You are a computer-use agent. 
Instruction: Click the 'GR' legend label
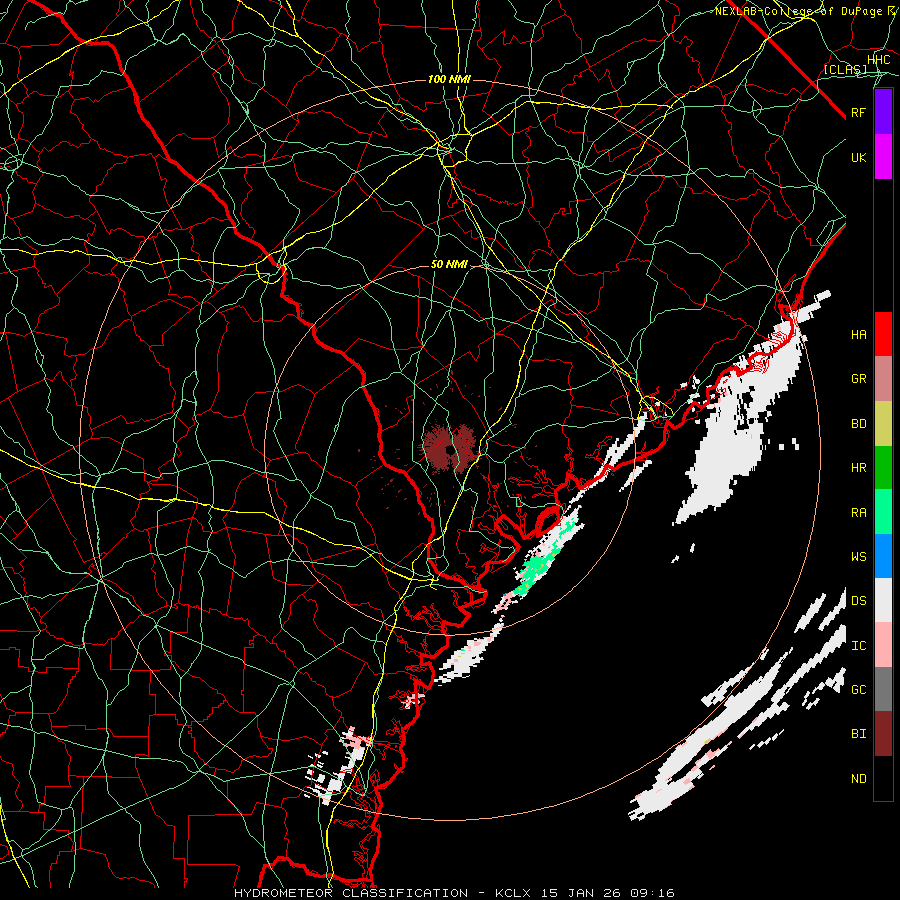[858, 379]
